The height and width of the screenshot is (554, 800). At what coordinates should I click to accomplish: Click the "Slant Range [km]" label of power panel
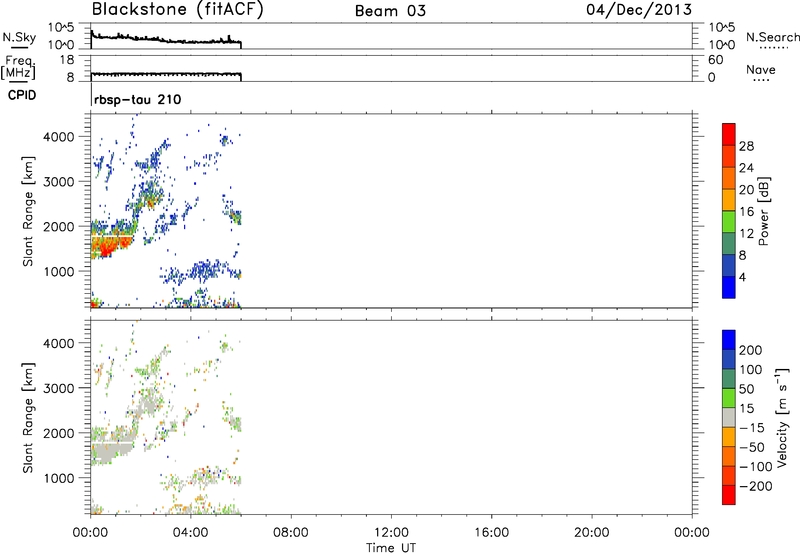28,211
